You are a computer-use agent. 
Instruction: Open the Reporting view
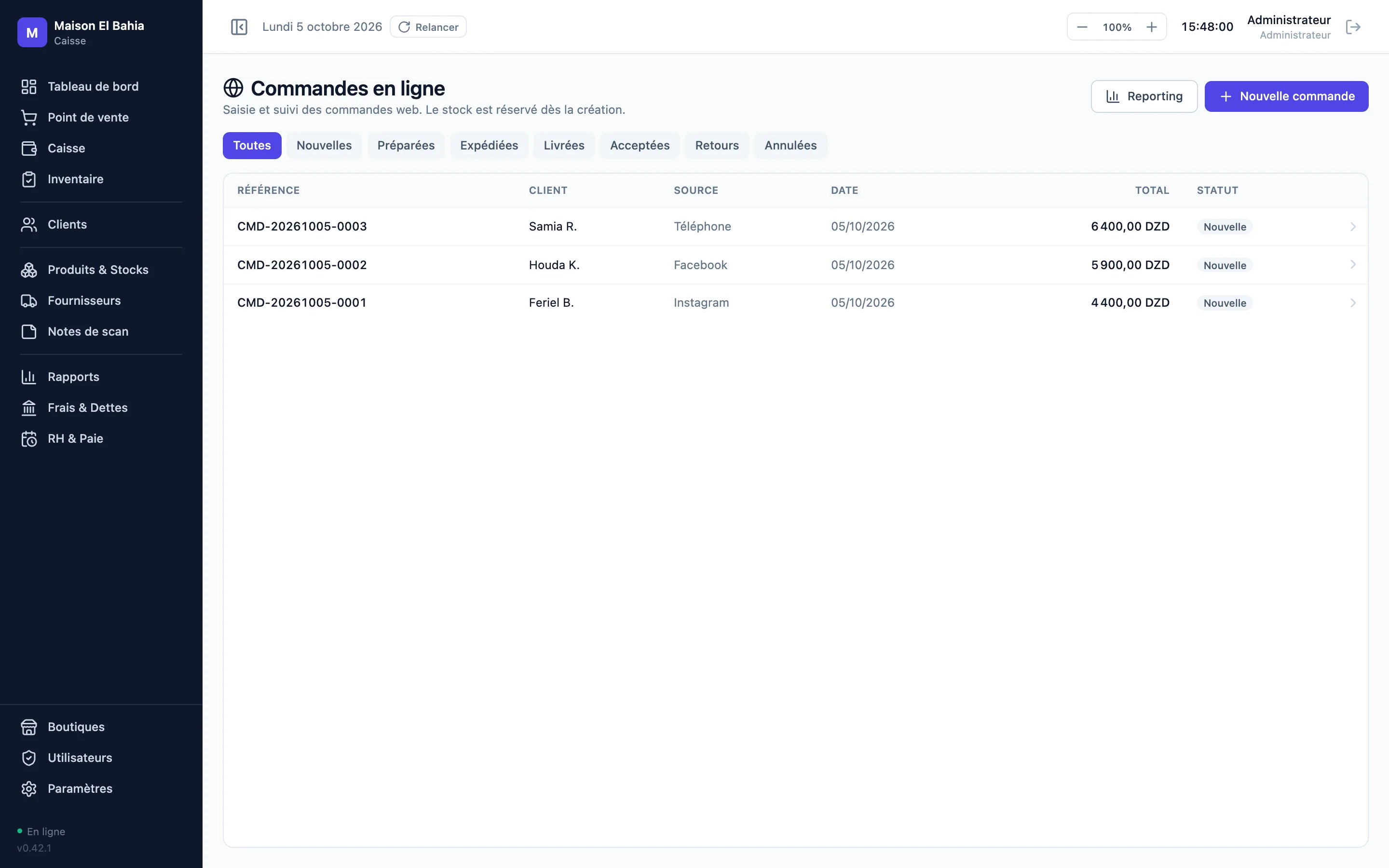point(1144,96)
